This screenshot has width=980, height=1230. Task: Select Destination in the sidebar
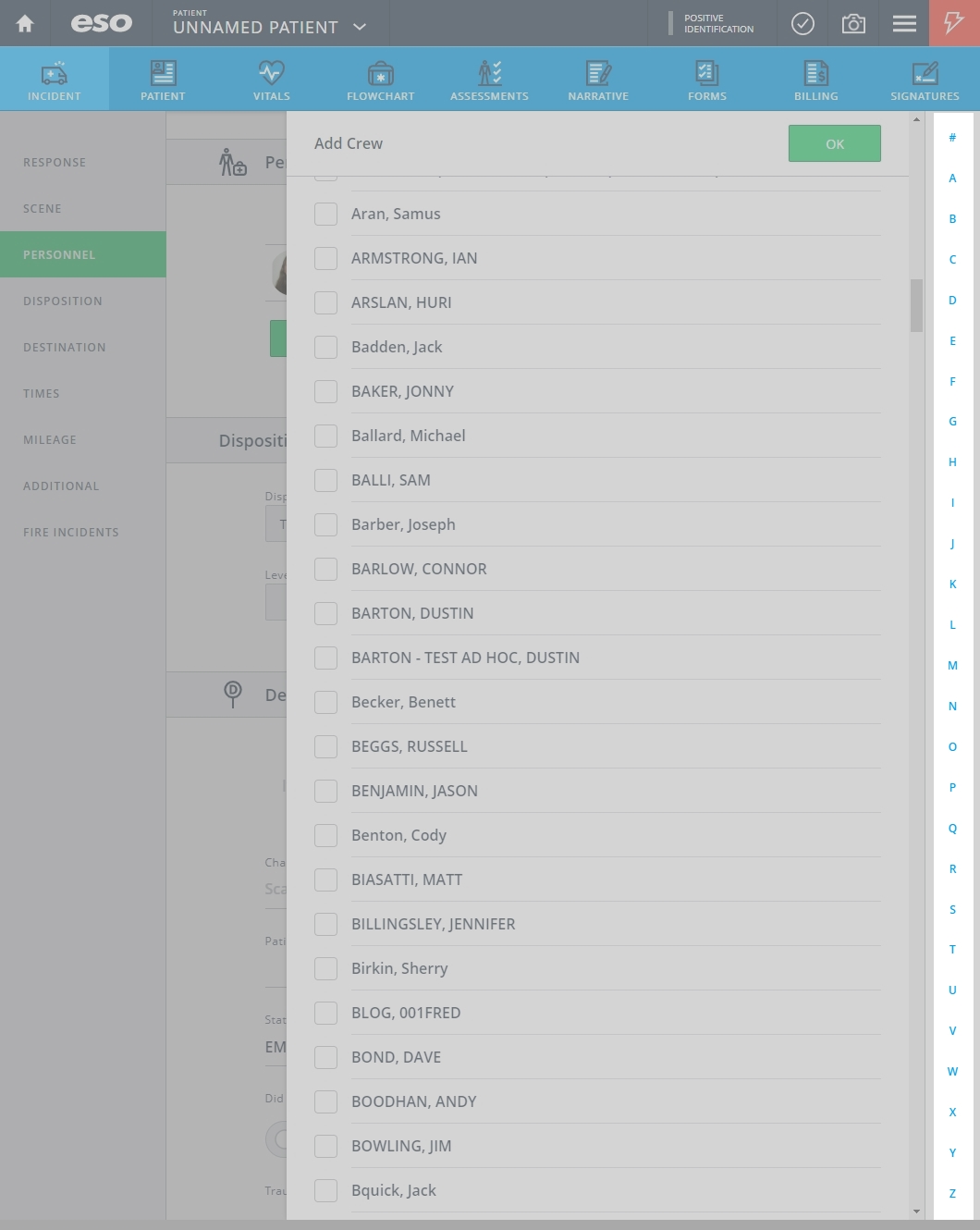83,347
